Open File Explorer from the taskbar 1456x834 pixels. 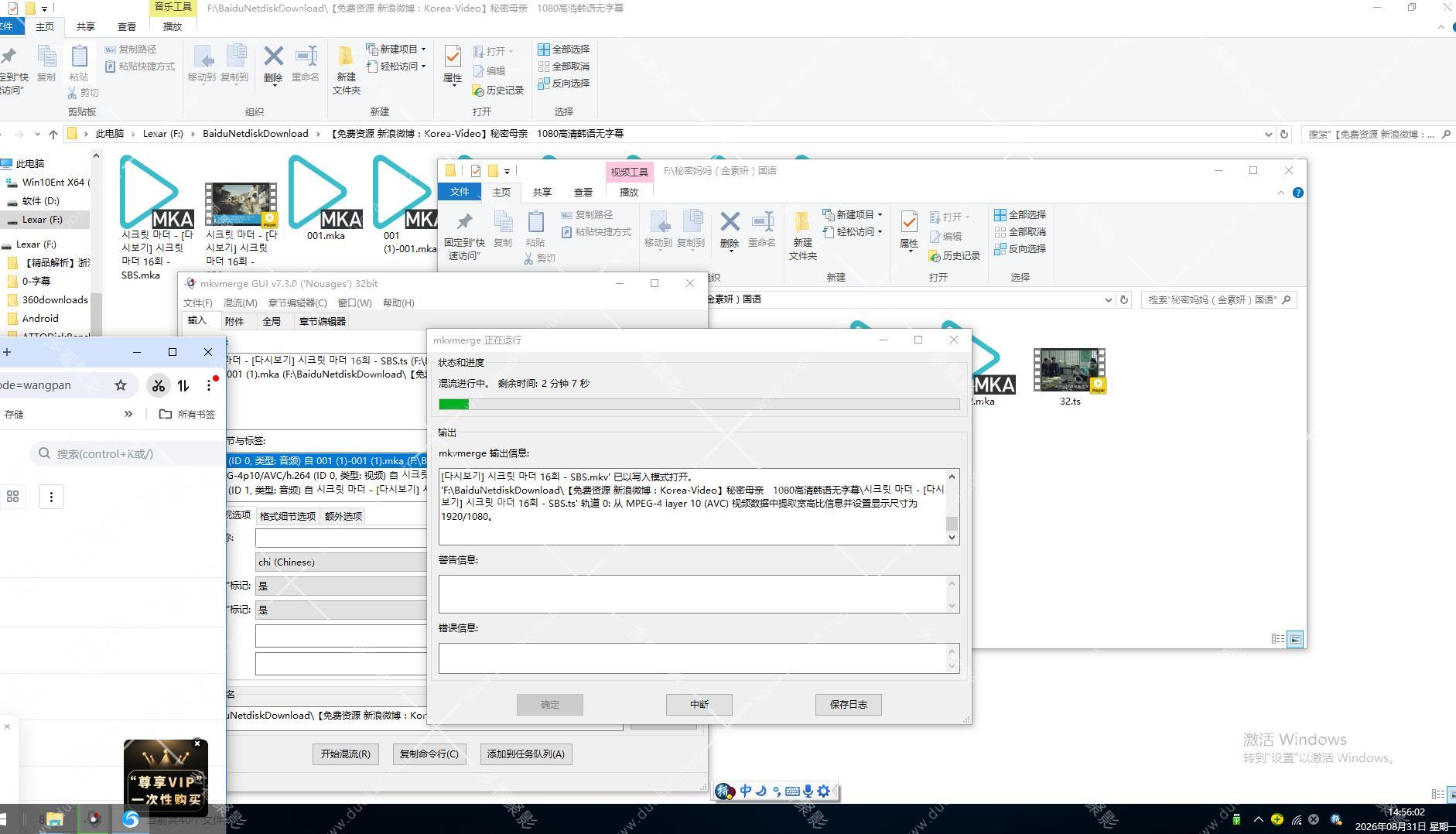54,819
